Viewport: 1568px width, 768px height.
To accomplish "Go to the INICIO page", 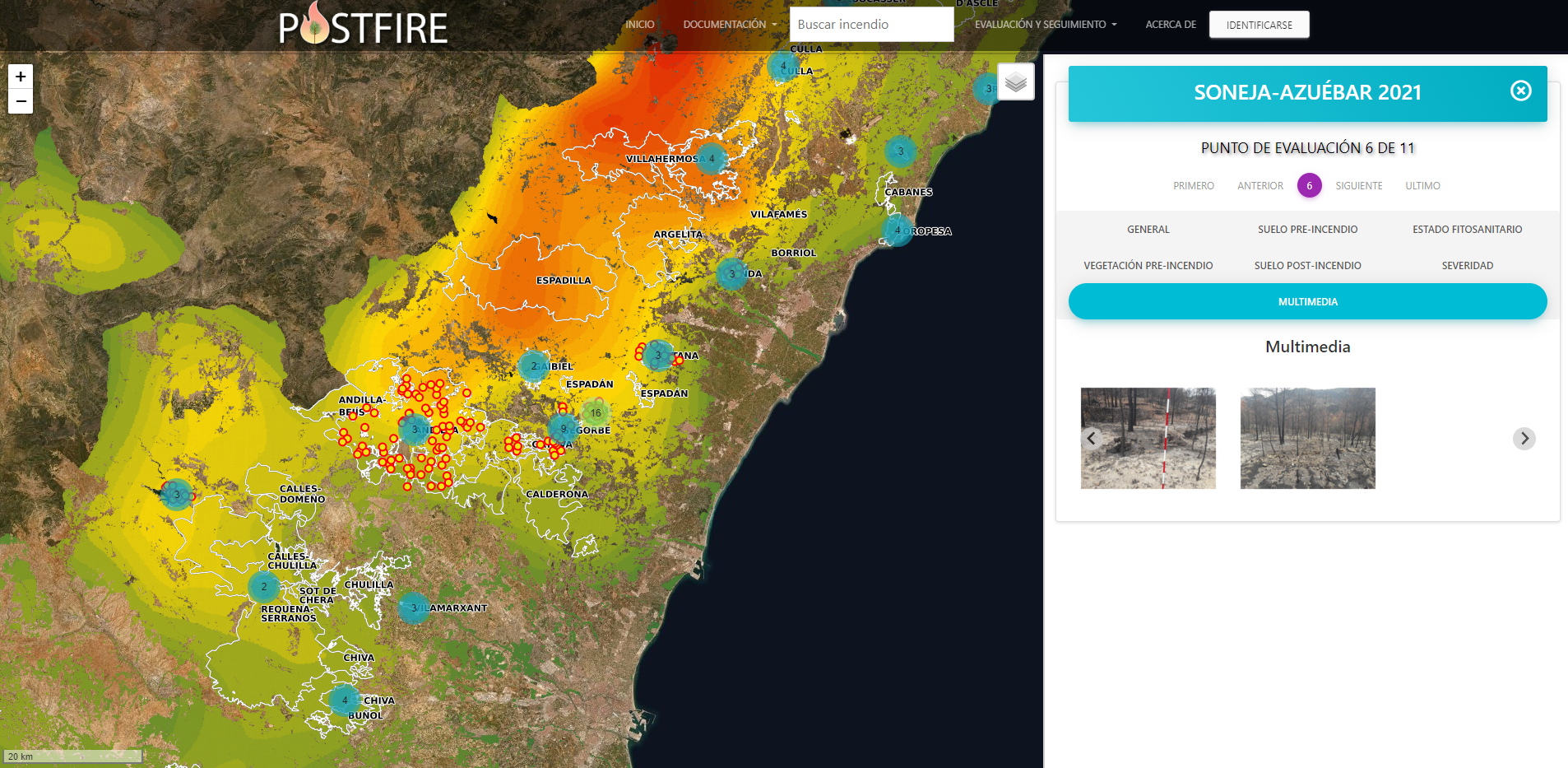I will tap(640, 25).
